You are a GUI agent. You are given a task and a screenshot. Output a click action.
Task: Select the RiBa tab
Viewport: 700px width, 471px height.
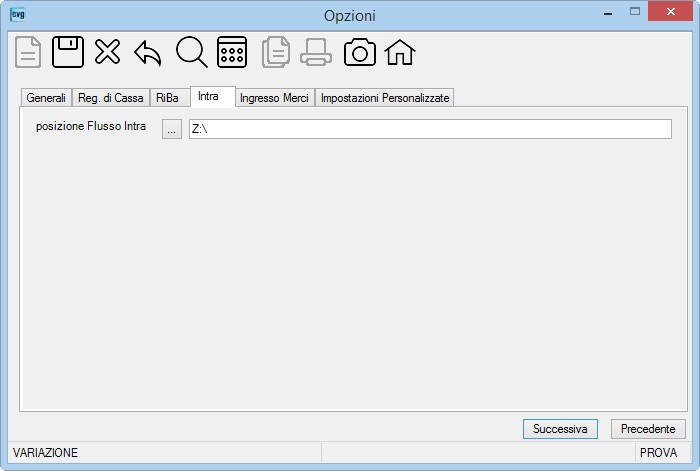167,98
